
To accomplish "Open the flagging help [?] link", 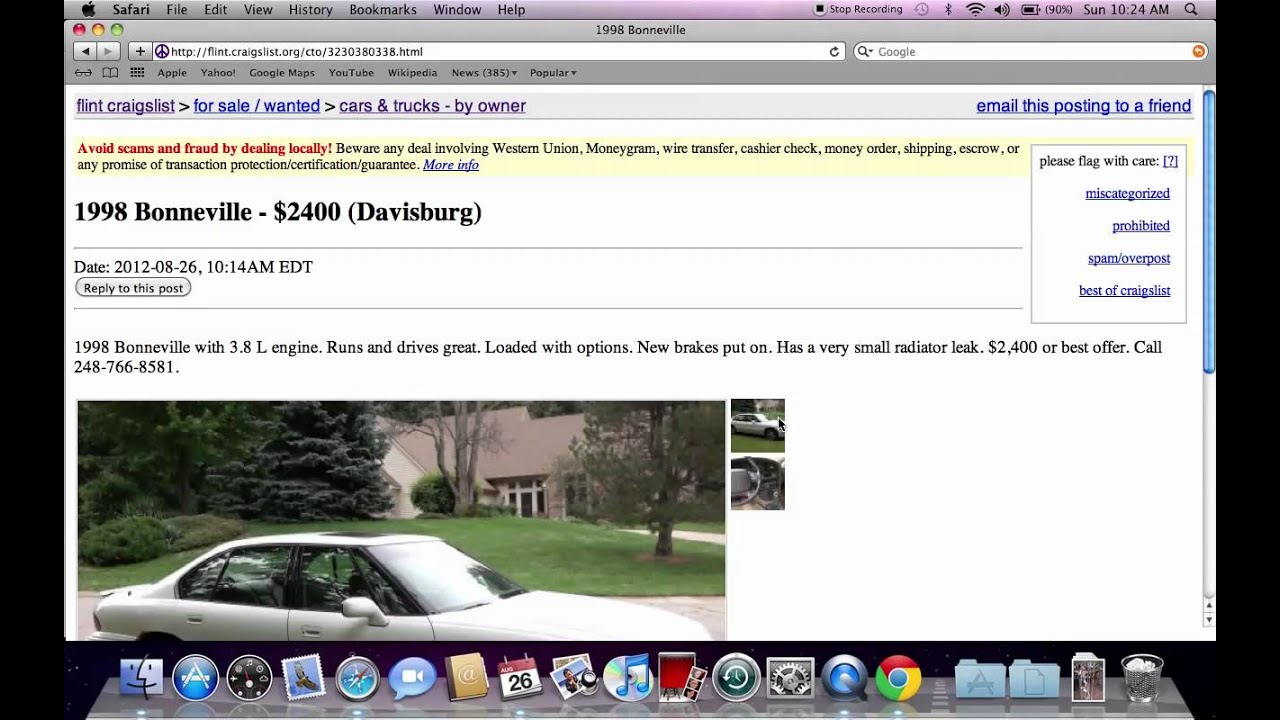I will (x=1170, y=161).
